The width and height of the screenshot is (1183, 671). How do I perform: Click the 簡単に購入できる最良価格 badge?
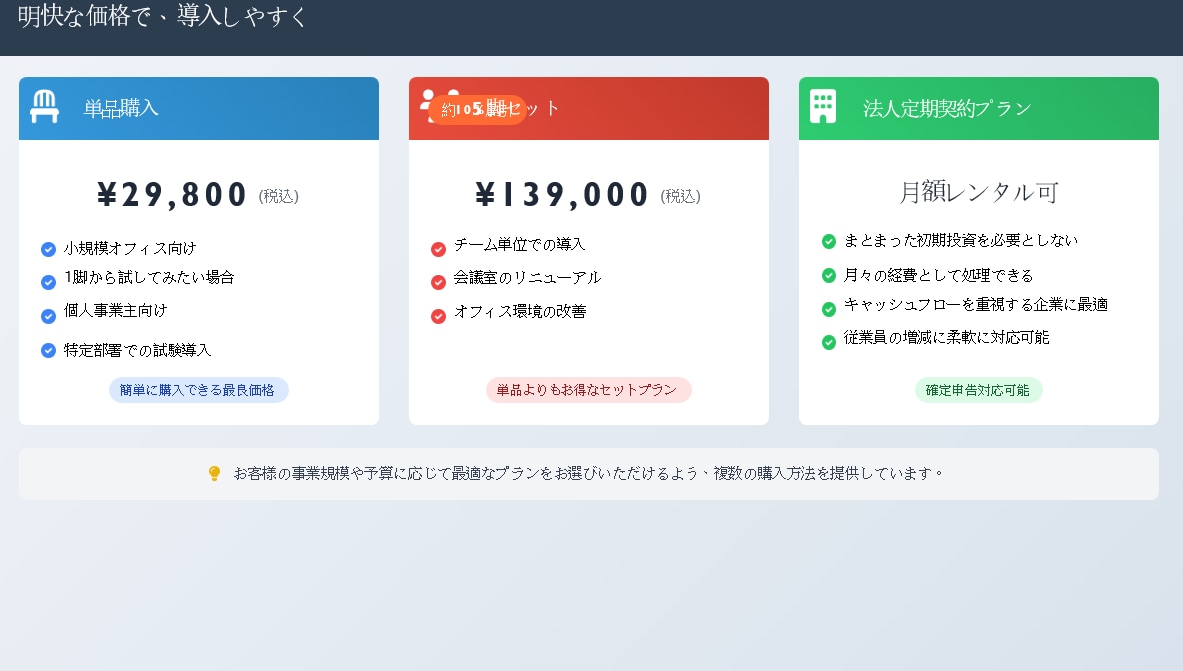[198, 390]
